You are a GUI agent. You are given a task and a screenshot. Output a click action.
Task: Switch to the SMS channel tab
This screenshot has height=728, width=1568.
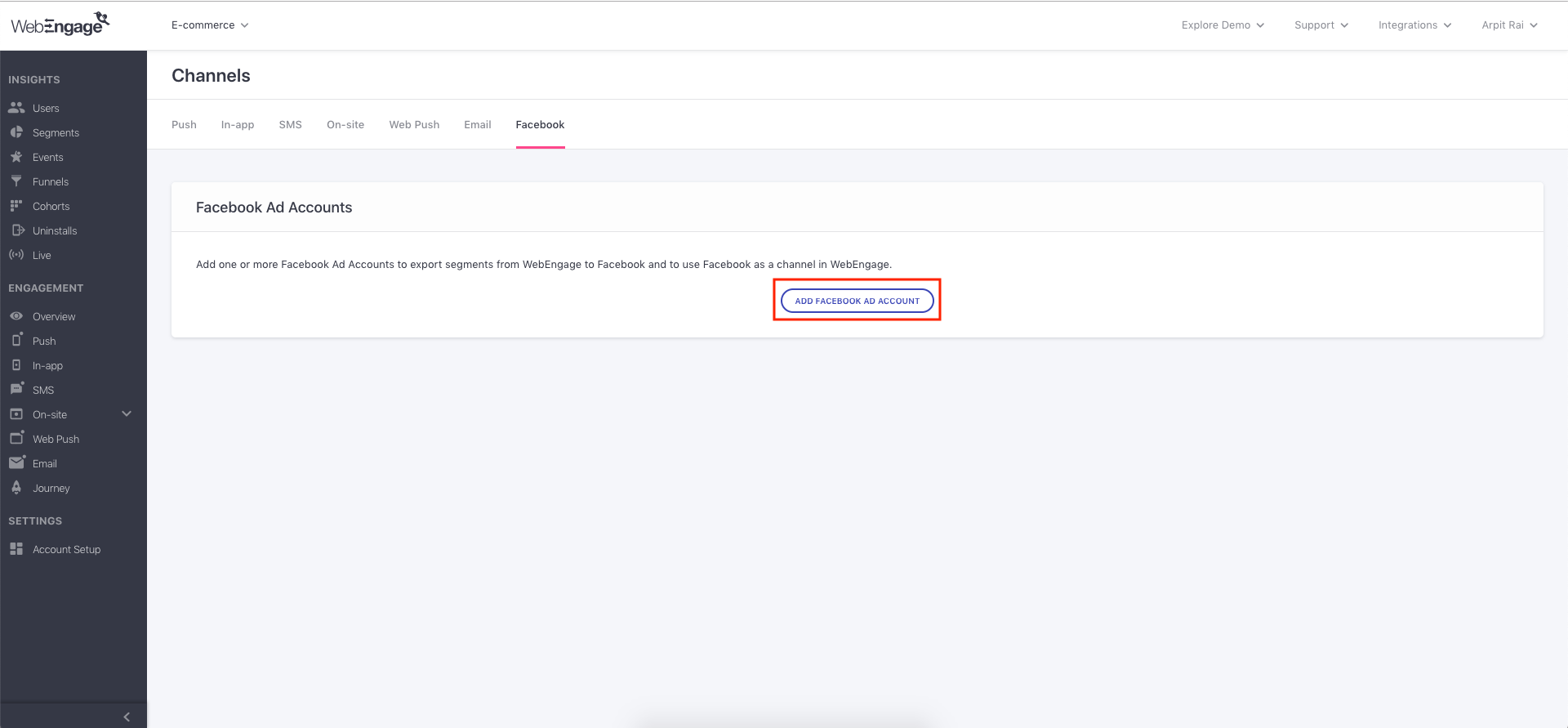coord(291,124)
